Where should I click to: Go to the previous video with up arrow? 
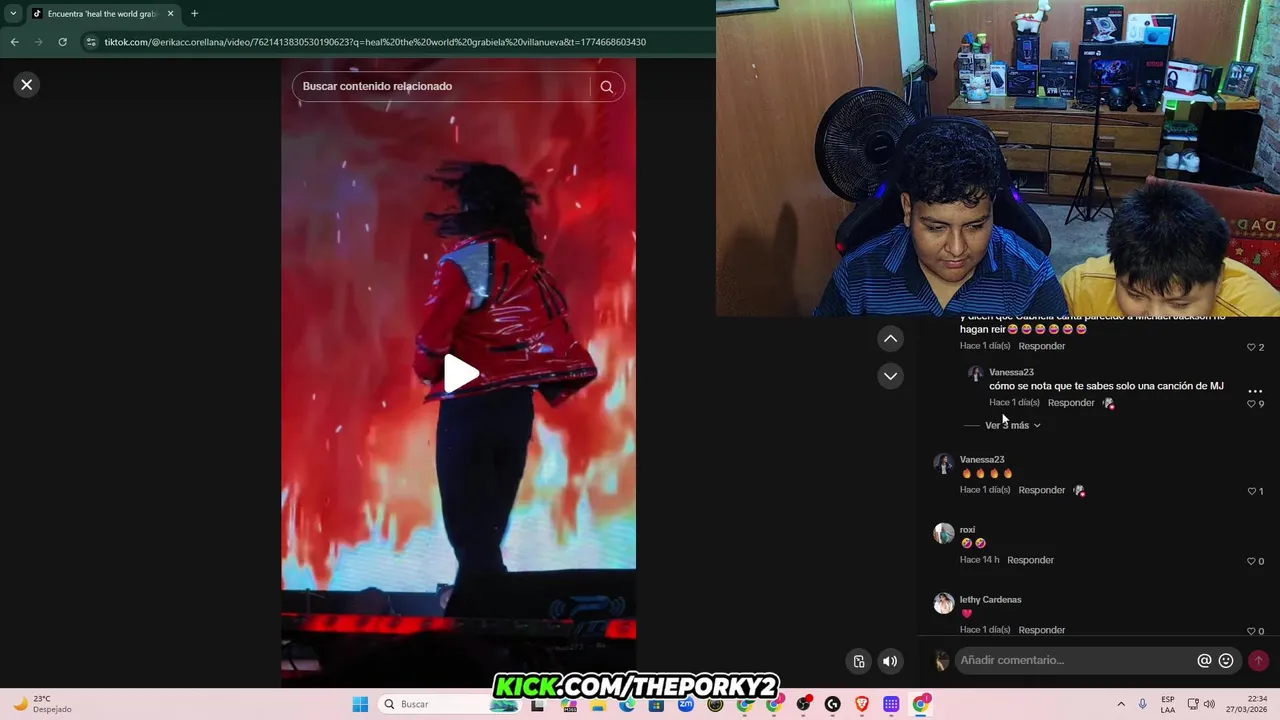tap(890, 339)
